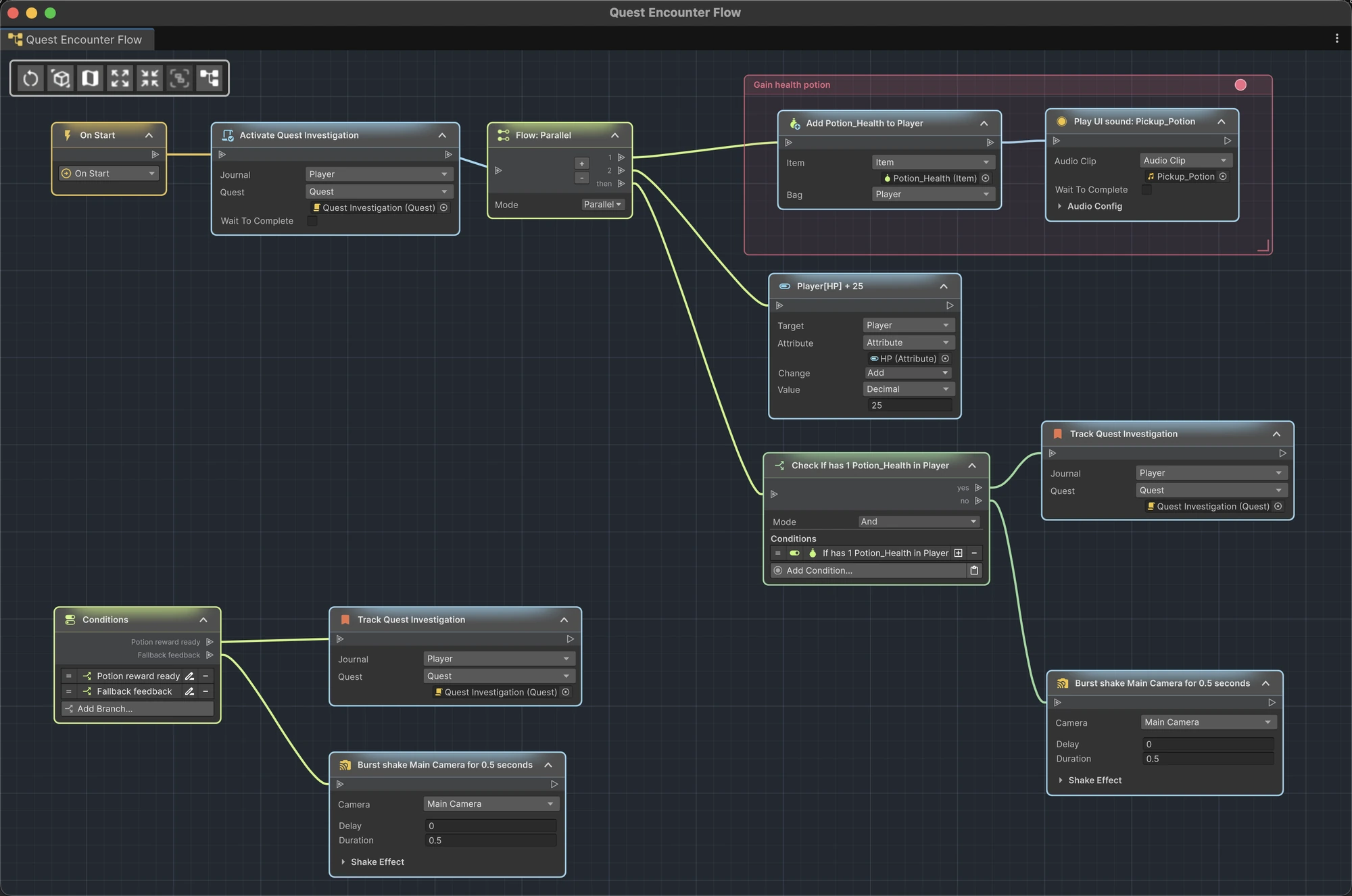Screen dimensions: 1352x896
Task: Click the shake icon on right Burst shake node
Action: tap(1063, 683)
